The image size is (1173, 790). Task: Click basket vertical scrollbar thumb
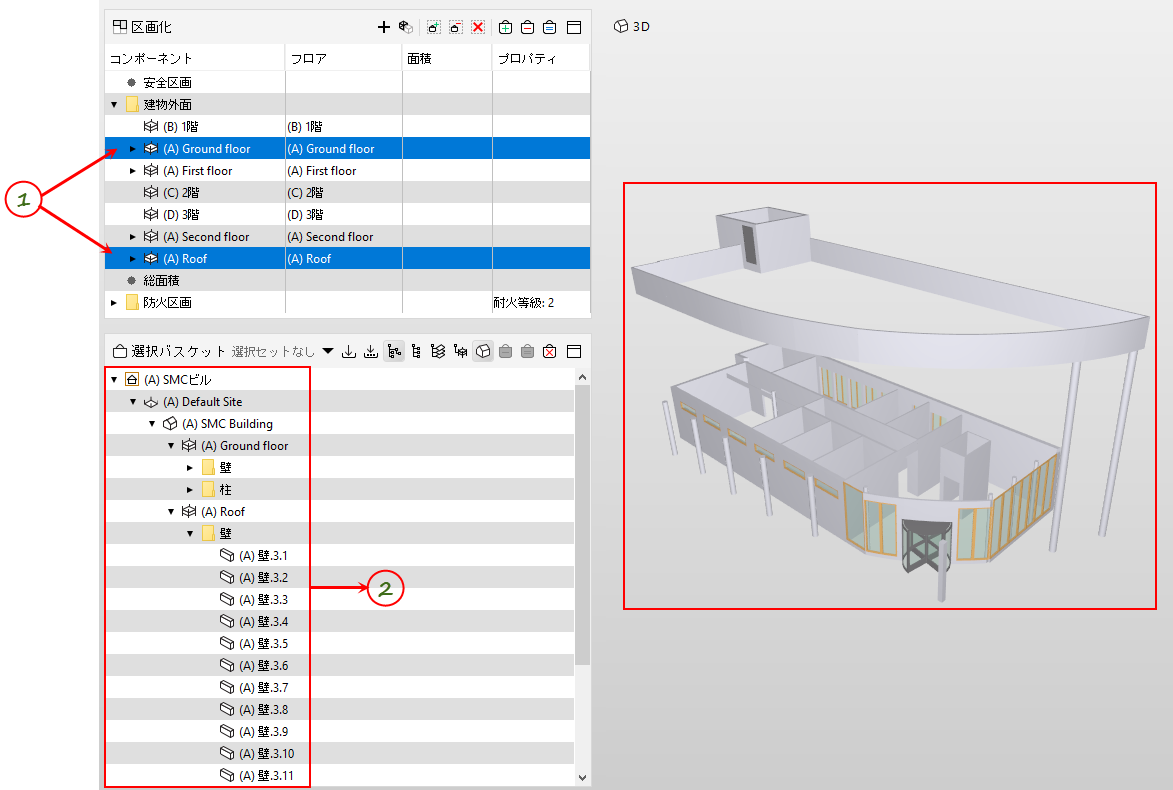(582, 525)
